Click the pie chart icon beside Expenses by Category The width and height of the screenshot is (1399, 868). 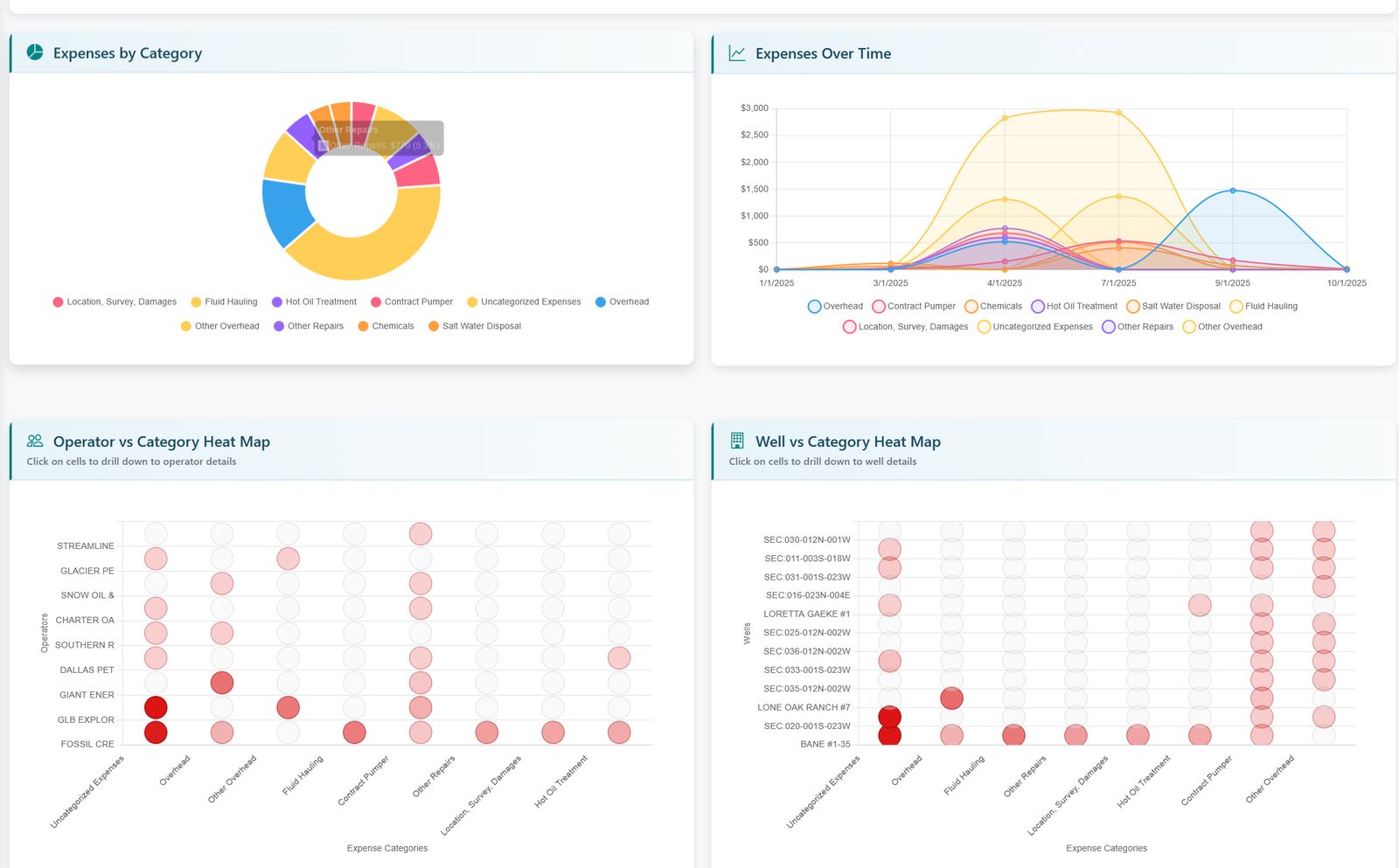tap(35, 52)
